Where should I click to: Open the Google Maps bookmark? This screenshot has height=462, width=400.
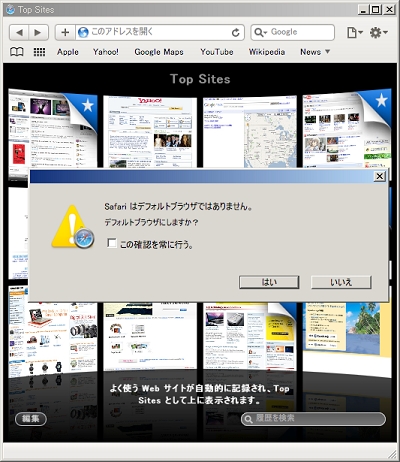[x=159, y=52]
